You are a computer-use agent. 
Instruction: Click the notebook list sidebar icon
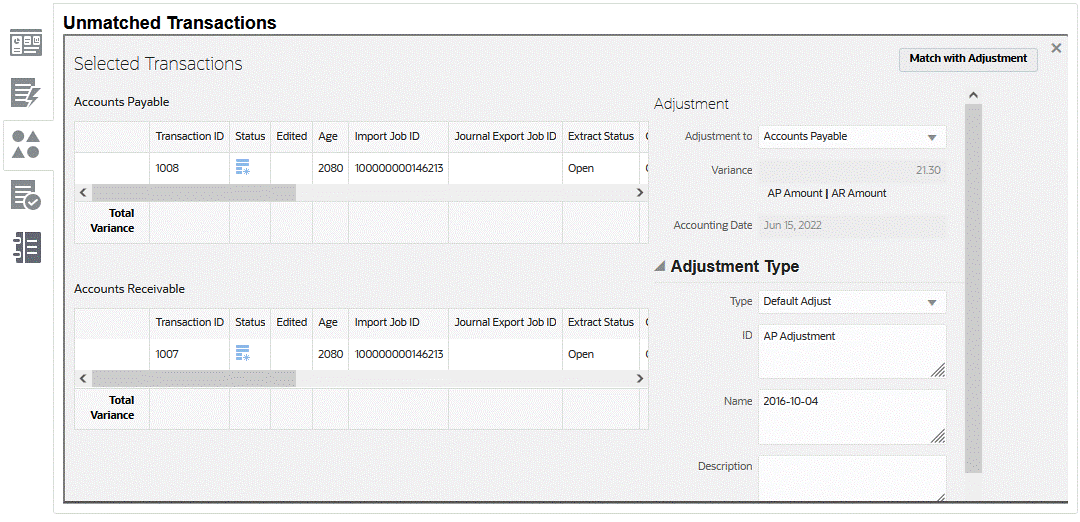26,247
